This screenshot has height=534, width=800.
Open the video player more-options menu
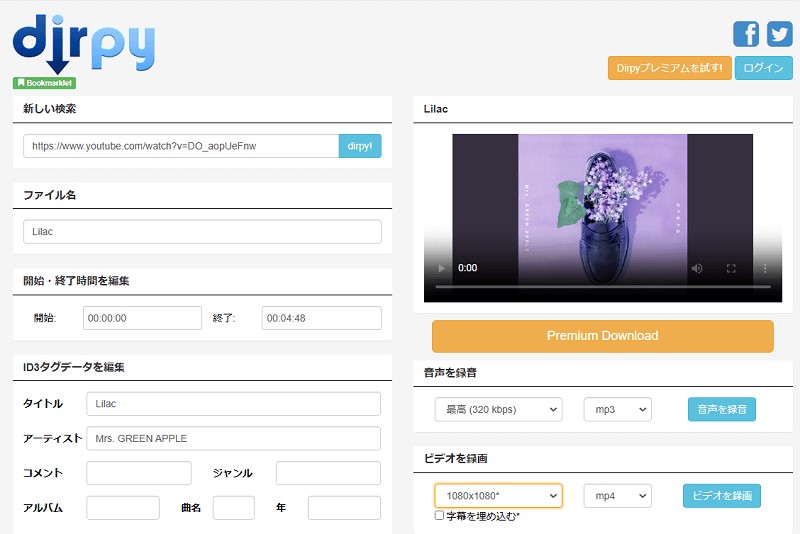coord(765,268)
